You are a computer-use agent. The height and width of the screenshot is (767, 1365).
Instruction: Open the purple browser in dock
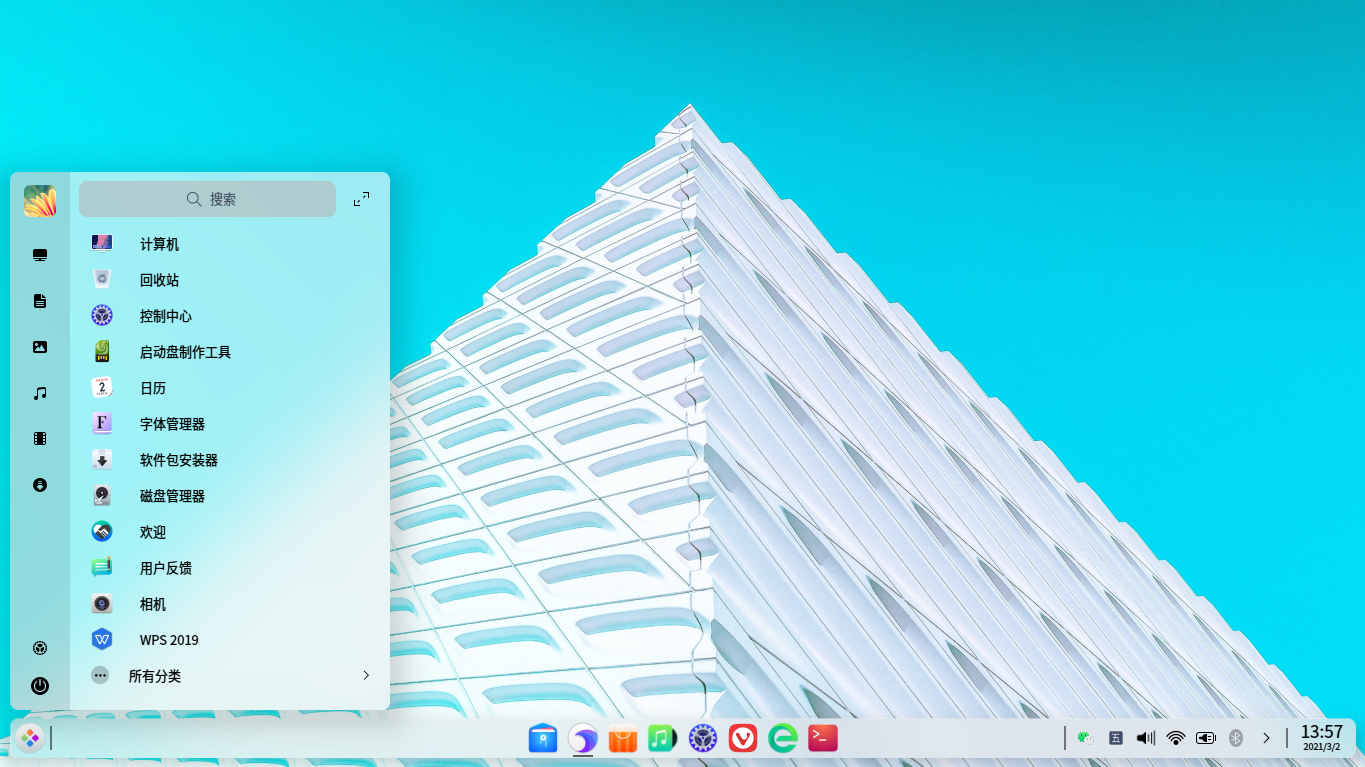click(583, 738)
